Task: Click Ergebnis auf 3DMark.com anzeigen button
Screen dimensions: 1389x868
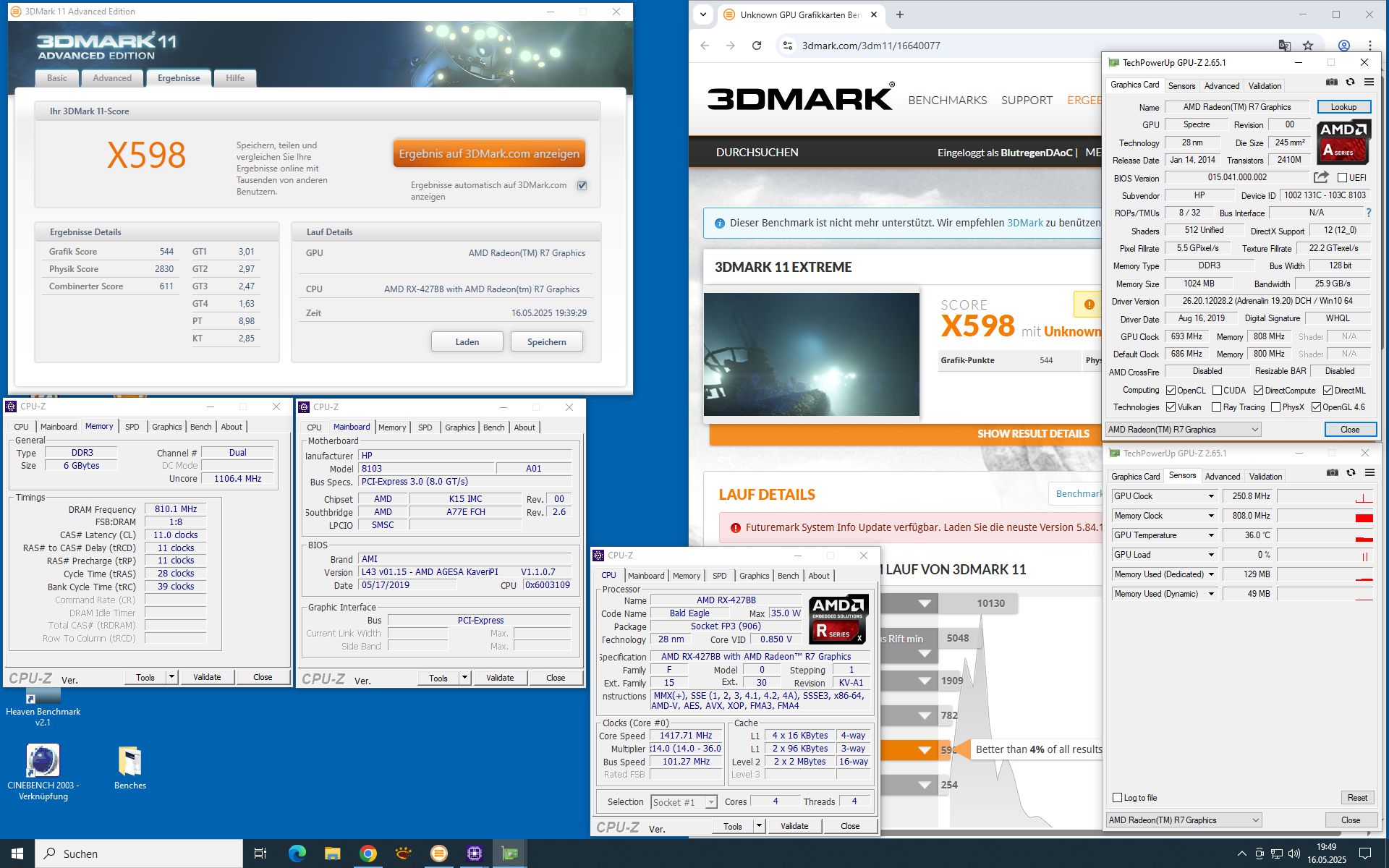Action: pyautogui.click(x=489, y=153)
